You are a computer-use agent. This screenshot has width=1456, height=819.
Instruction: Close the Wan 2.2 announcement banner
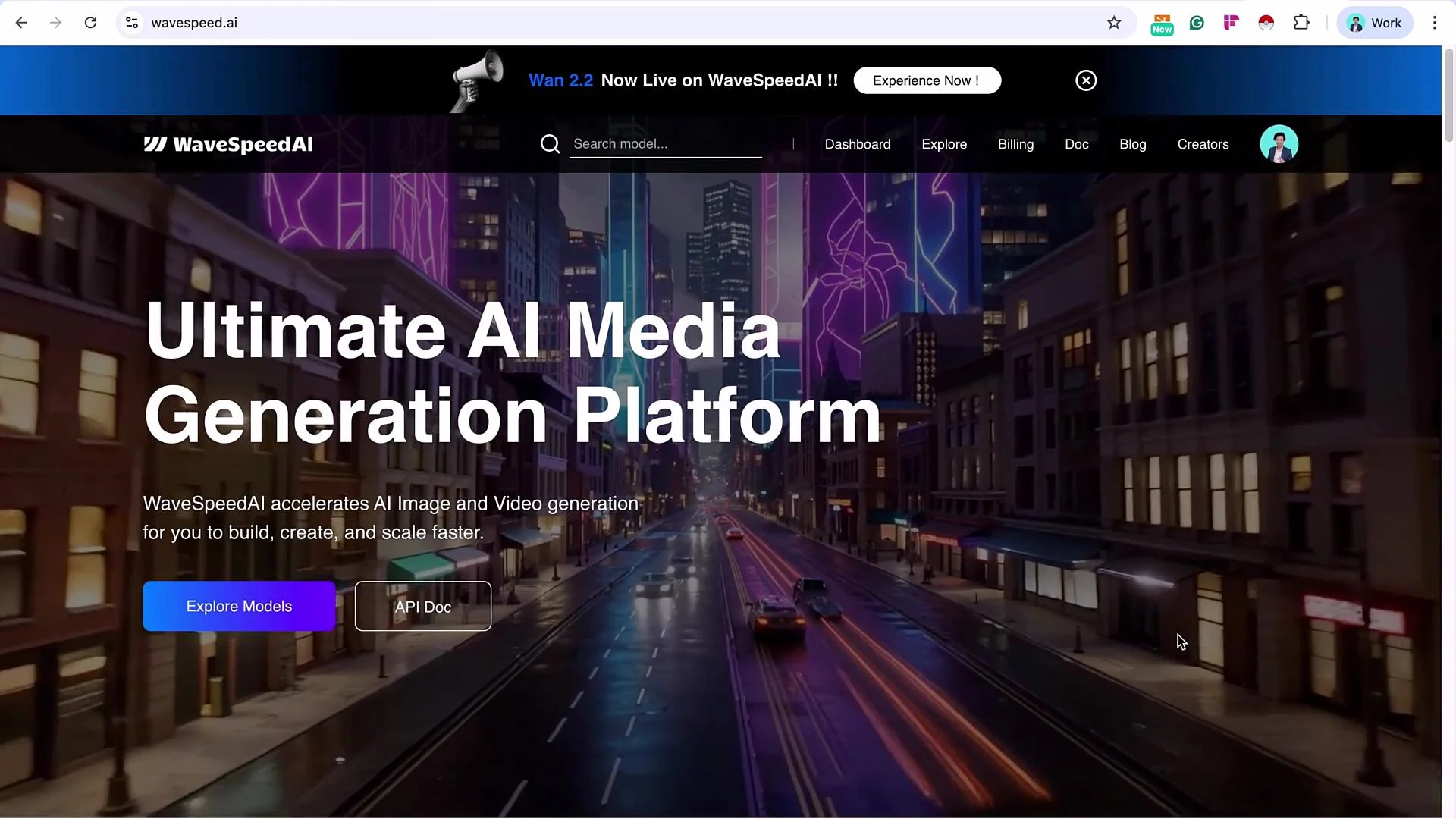coord(1085,80)
